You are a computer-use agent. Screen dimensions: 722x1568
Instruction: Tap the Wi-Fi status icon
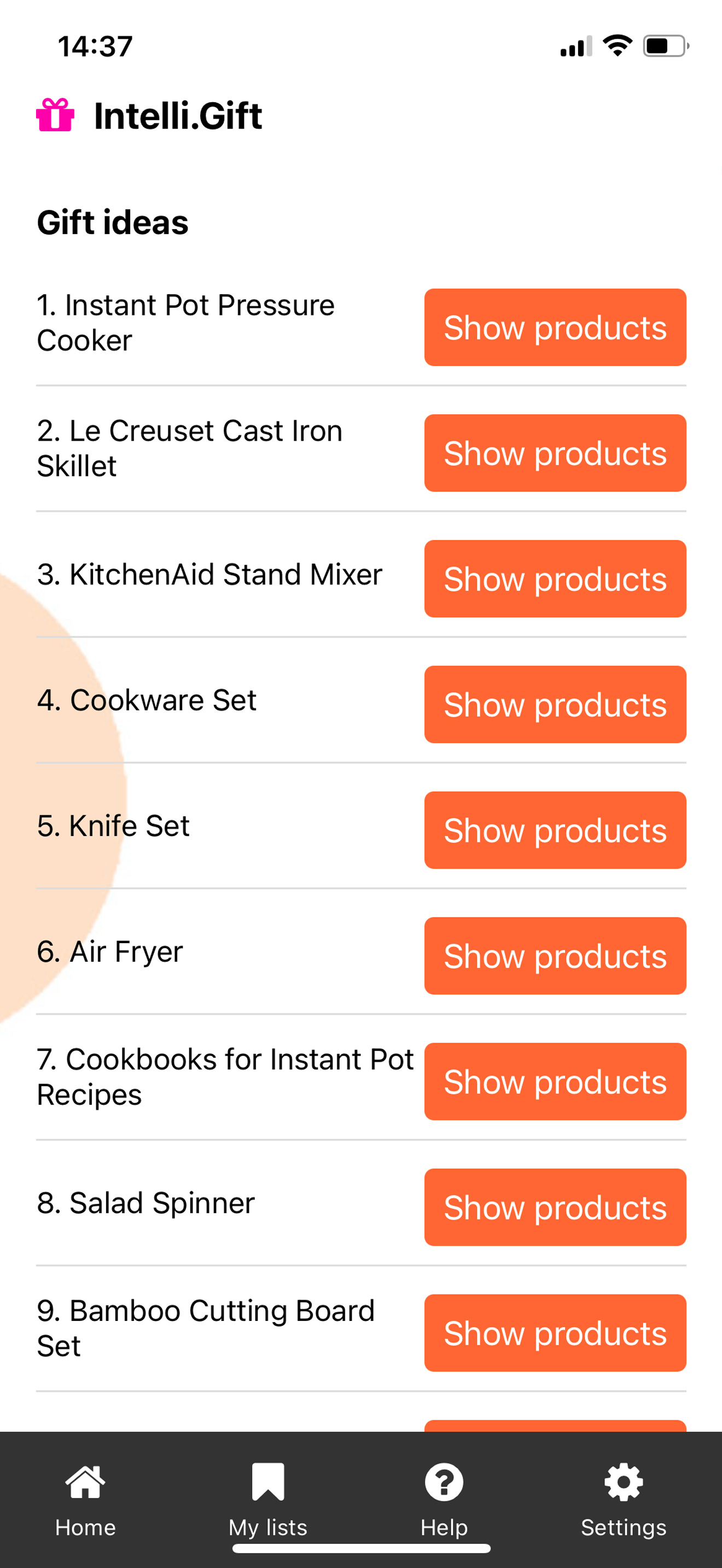tap(618, 46)
